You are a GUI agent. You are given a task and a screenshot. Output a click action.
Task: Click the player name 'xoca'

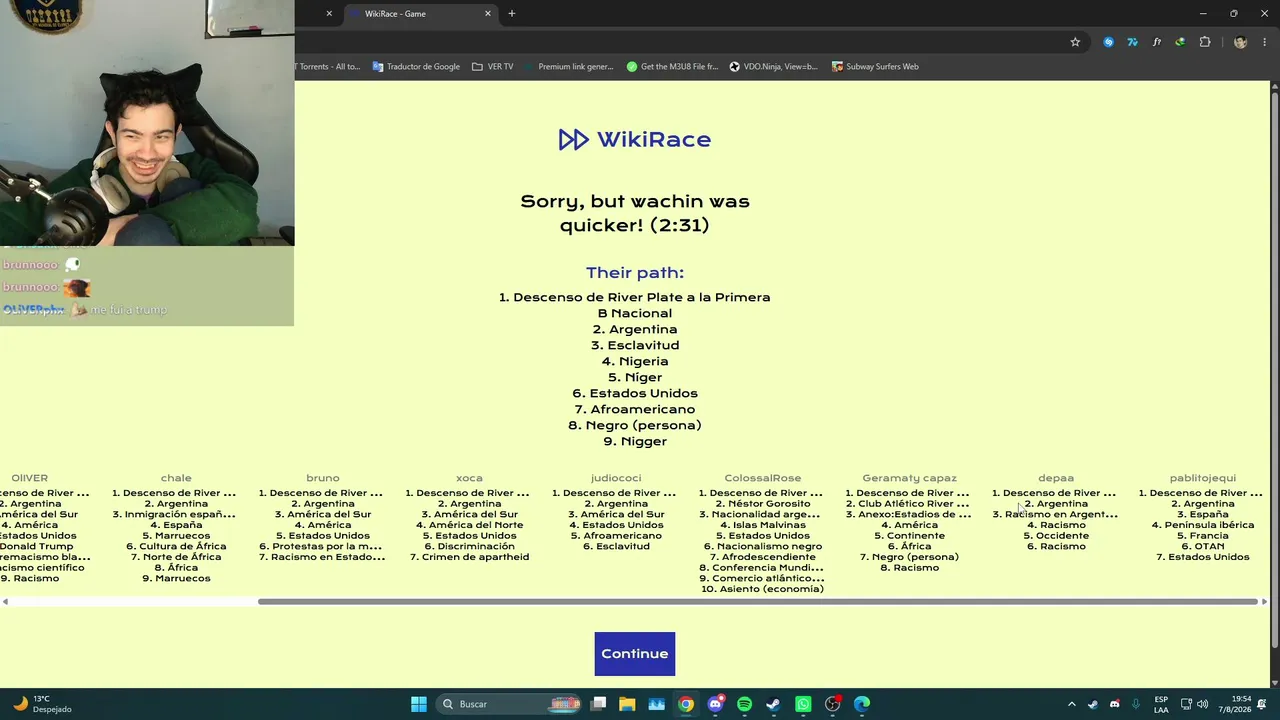(469, 478)
